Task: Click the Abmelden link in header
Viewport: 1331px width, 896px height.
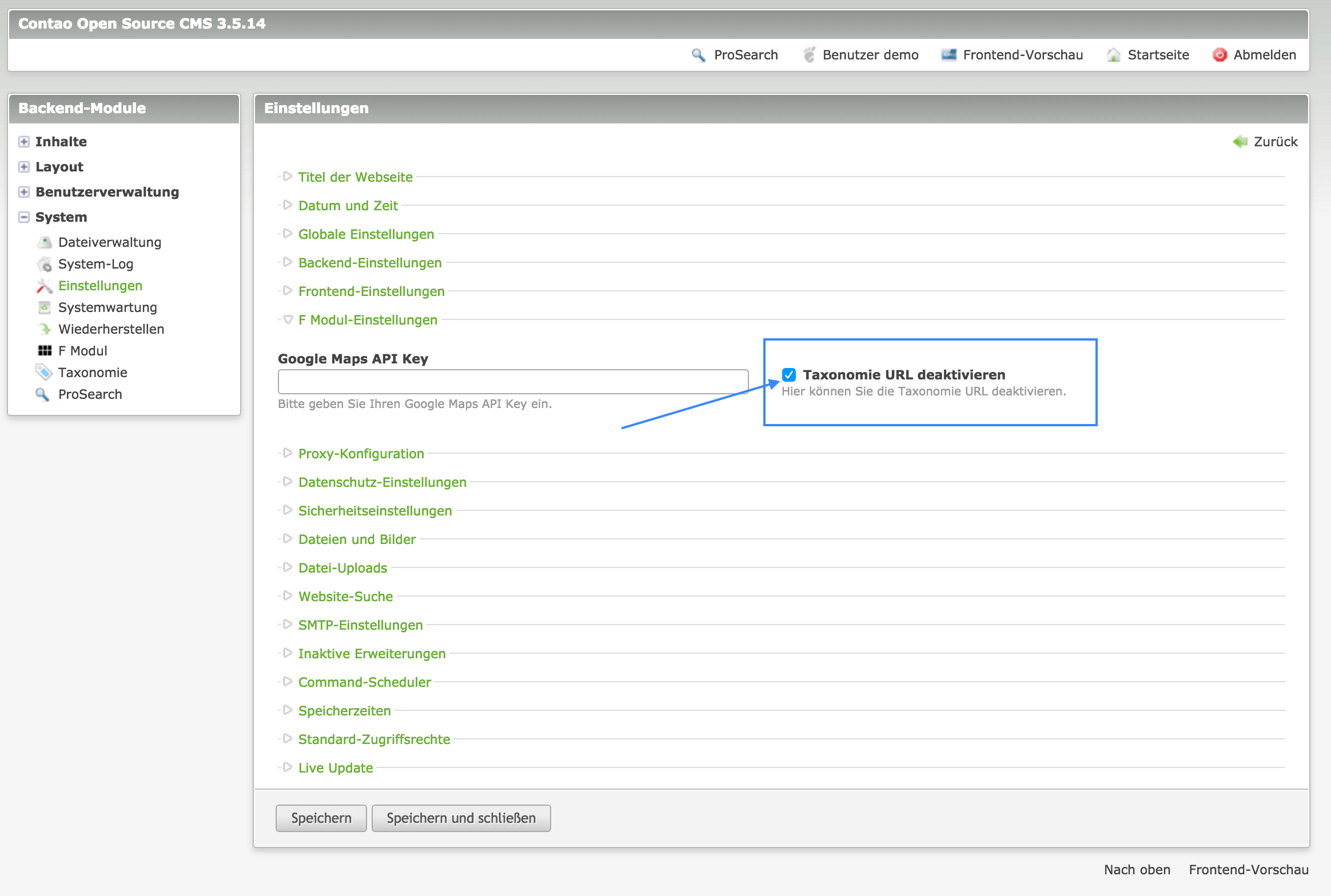Action: coord(1265,55)
